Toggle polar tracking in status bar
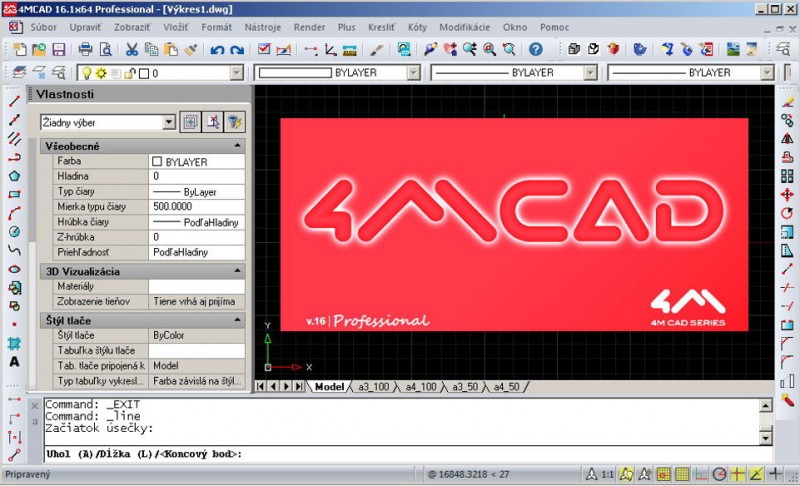Image resolution: width=800 pixels, height=486 pixels. pyautogui.click(x=719, y=474)
